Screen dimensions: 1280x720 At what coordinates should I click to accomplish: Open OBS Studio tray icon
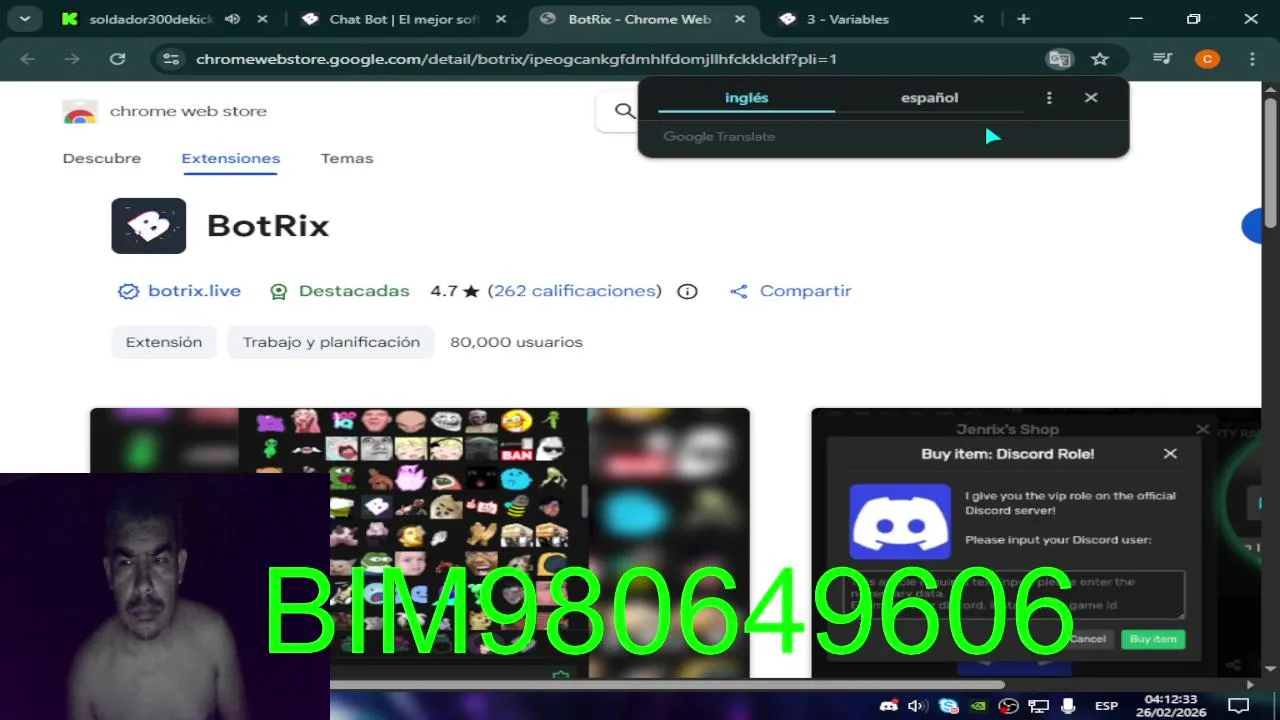point(1009,706)
